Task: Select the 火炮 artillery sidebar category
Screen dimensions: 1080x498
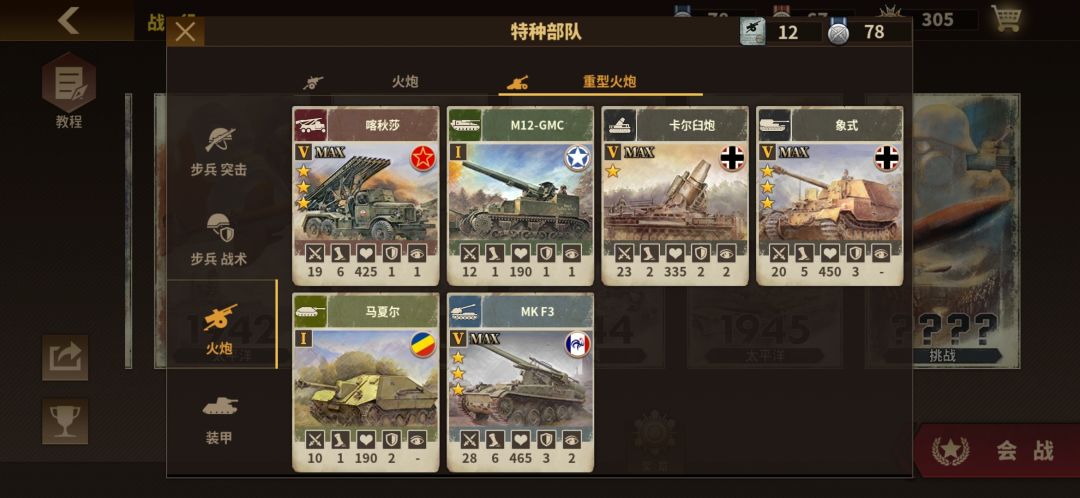Action: (x=221, y=324)
